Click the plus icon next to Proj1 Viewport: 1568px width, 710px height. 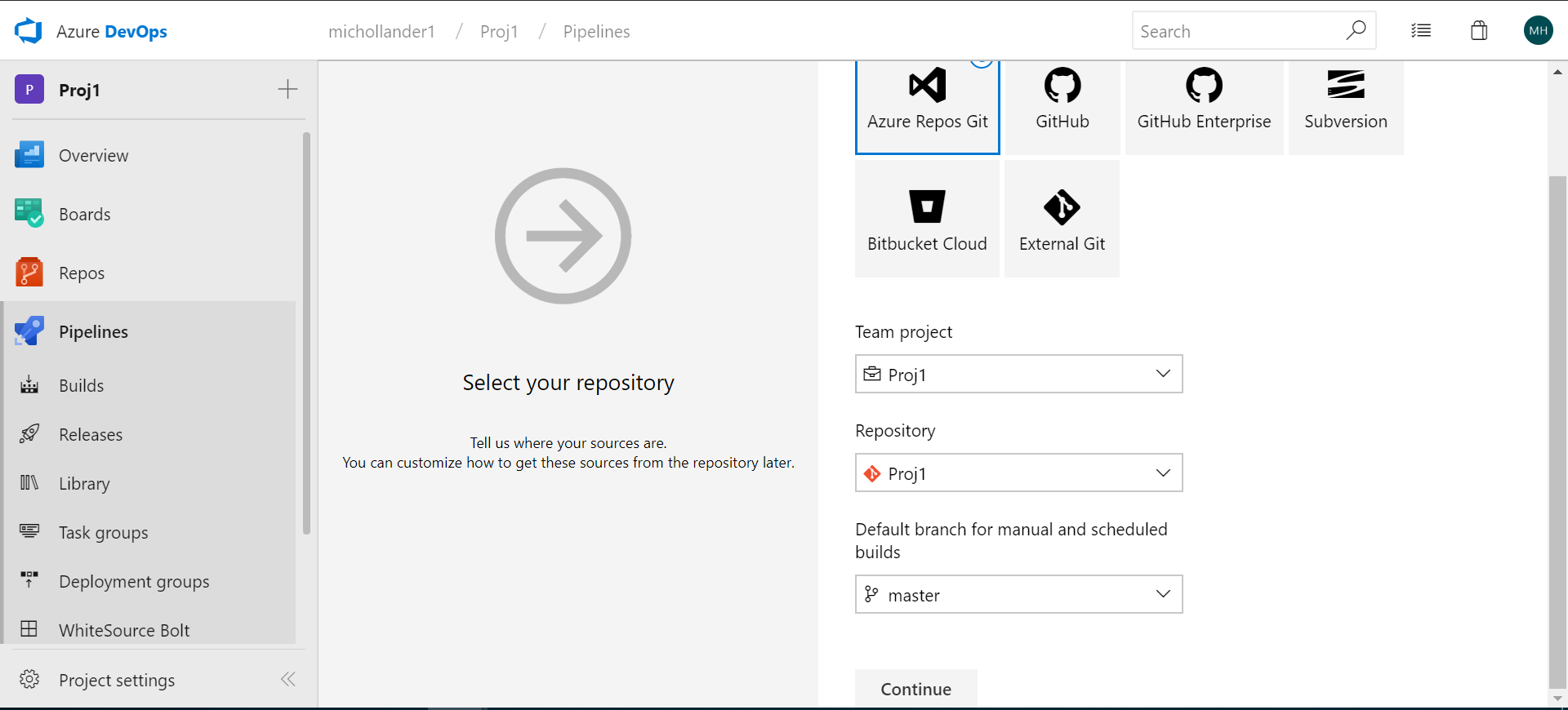coord(287,90)
